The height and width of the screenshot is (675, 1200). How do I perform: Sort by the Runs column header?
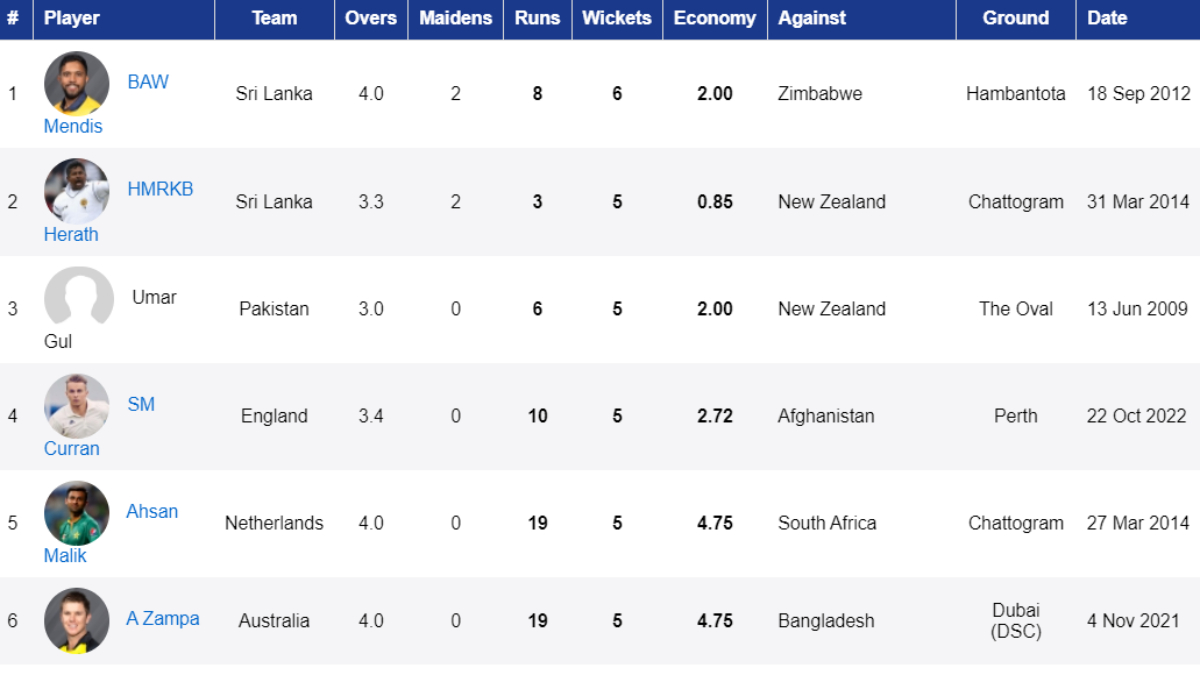pos(537,18)
